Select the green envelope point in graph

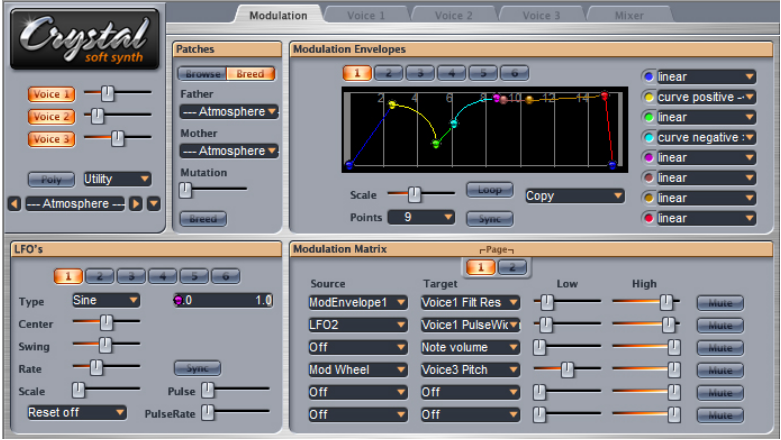click(435, 144)
